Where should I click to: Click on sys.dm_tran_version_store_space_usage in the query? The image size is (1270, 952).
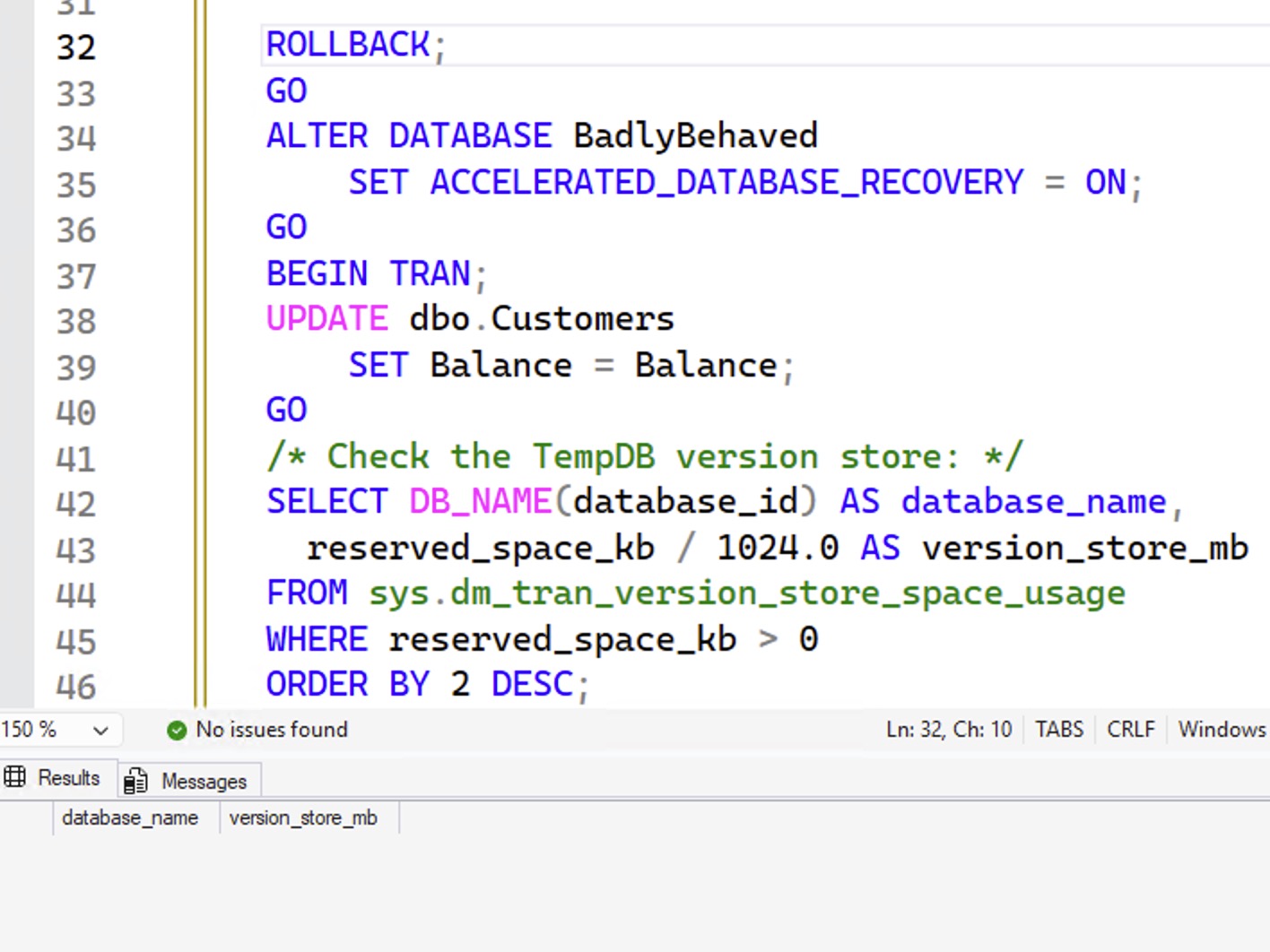747,593
